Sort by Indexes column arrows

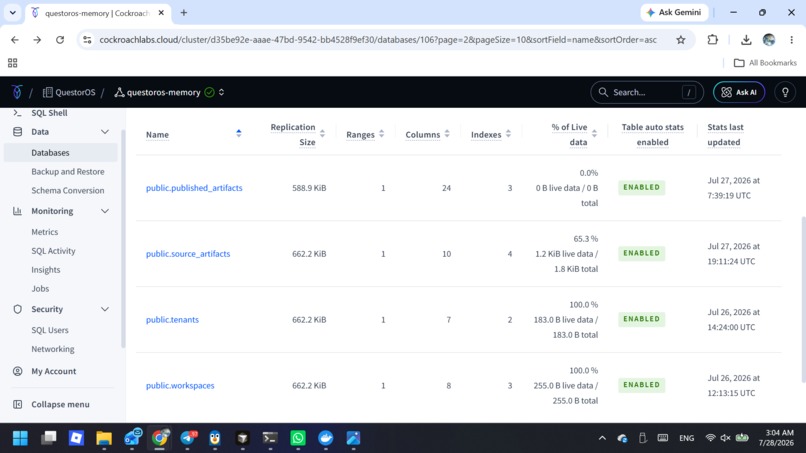pyautogui.click(x=508, y=134)
